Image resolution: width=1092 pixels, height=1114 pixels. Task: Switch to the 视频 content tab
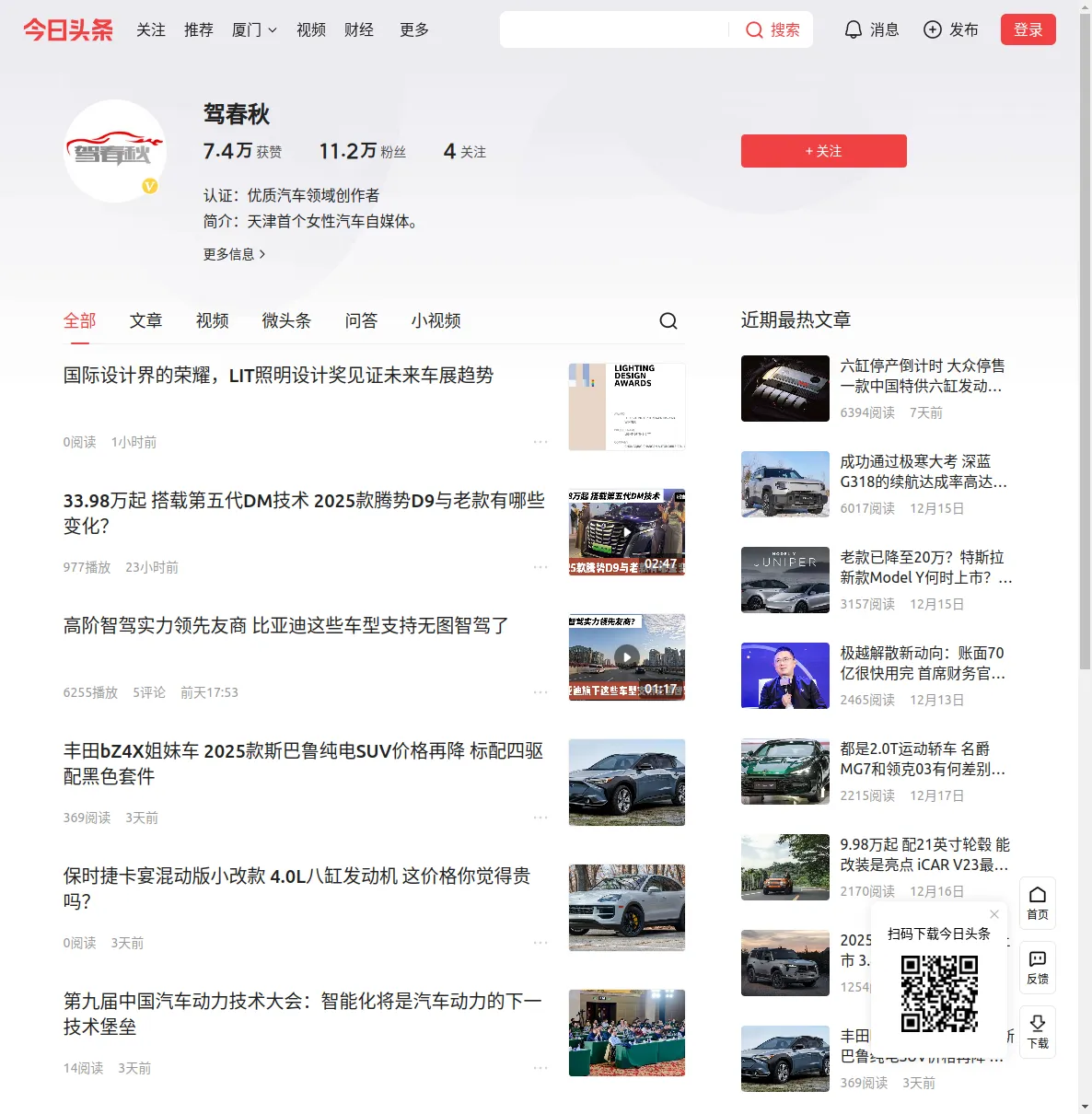[213, 320]
